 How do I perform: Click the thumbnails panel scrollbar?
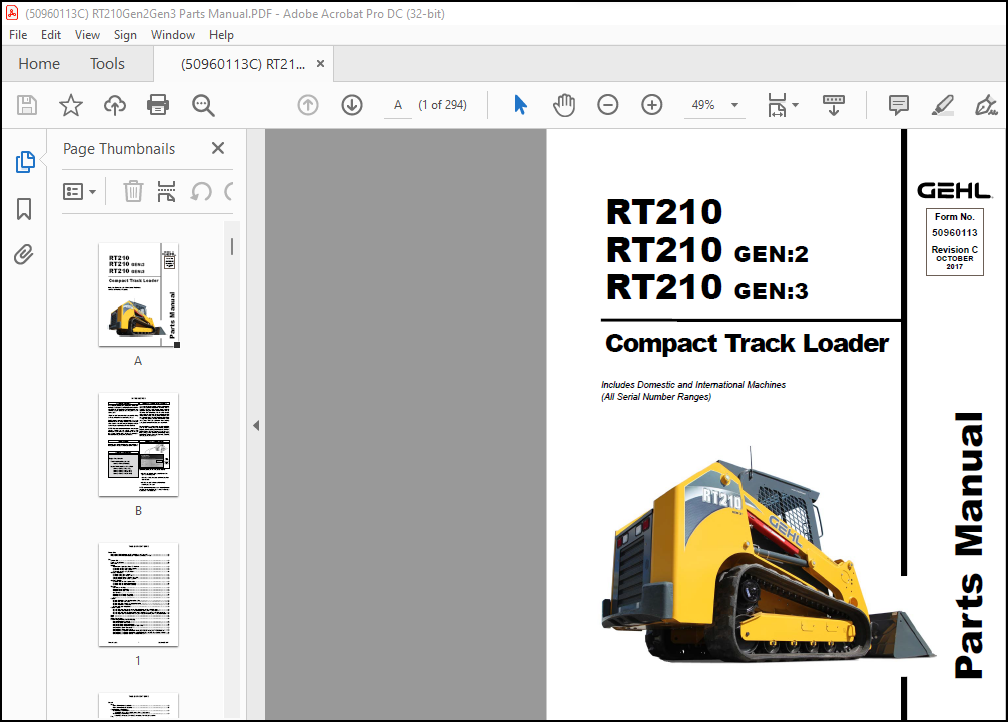[231, 246]
